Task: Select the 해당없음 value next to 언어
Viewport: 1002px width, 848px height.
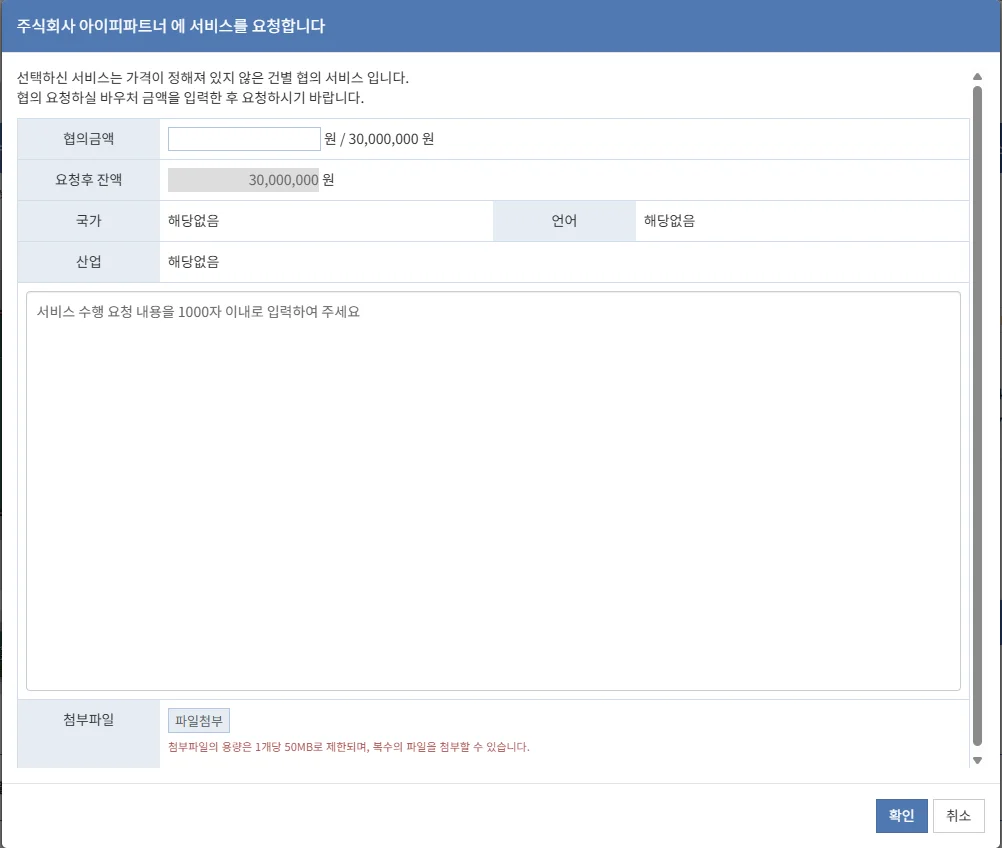Action: (x=669, y=221)
